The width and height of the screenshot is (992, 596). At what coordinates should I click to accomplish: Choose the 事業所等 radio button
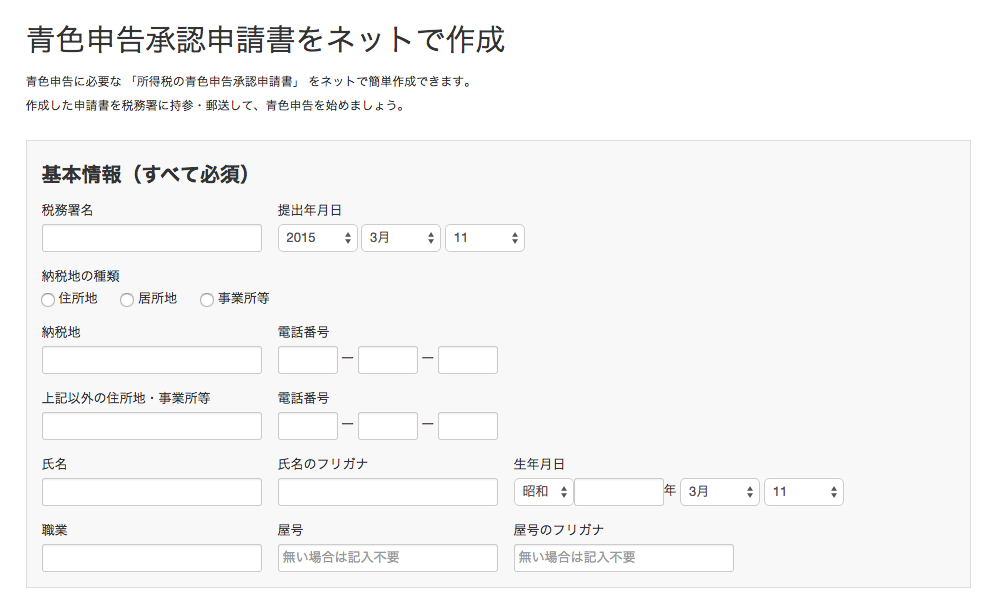pos(207,299)
